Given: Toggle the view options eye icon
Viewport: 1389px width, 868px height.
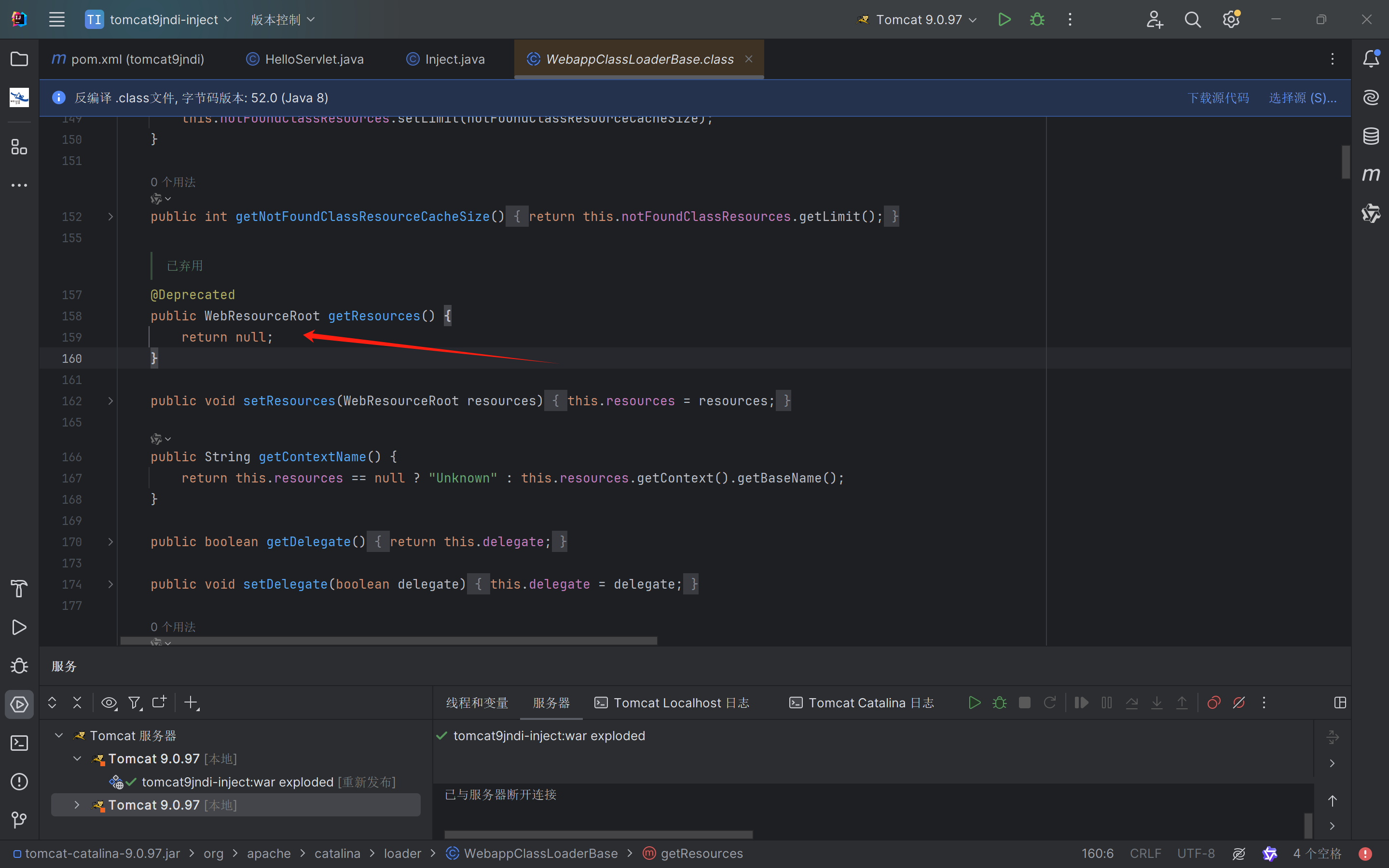Looking at the screenshot, I should (x=109, y=703).
